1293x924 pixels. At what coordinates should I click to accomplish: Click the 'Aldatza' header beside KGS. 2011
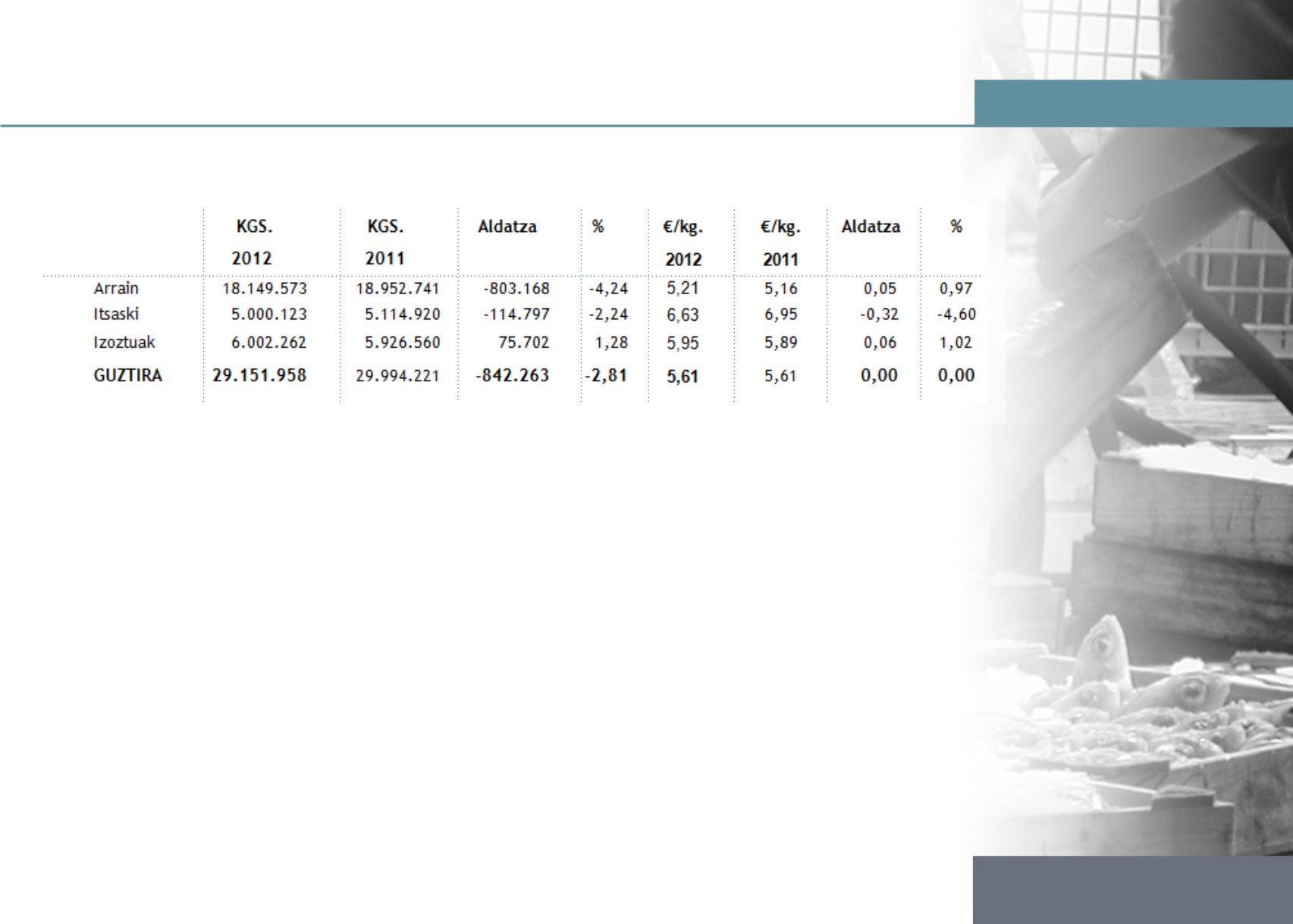(x=507, y=227)
